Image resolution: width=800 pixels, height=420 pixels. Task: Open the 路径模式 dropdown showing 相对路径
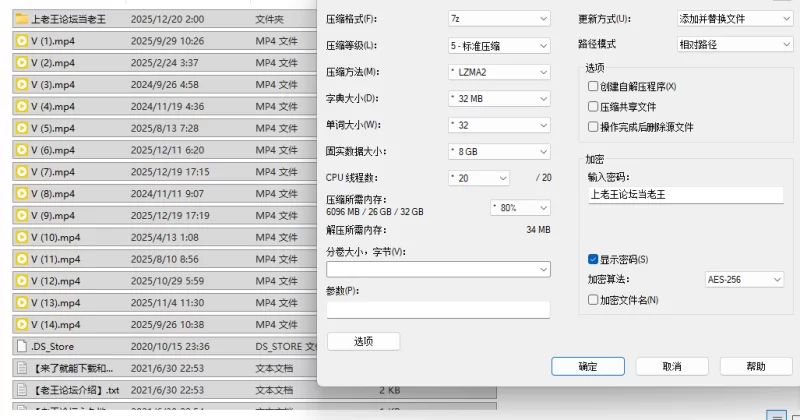pyautogui.click(x=735, y=44)
